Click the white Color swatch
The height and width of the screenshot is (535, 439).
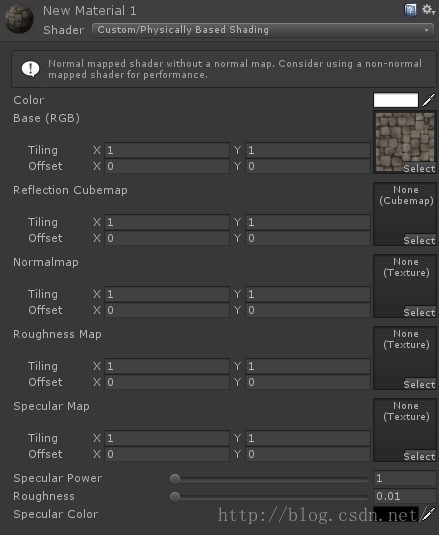click(396, 100)
